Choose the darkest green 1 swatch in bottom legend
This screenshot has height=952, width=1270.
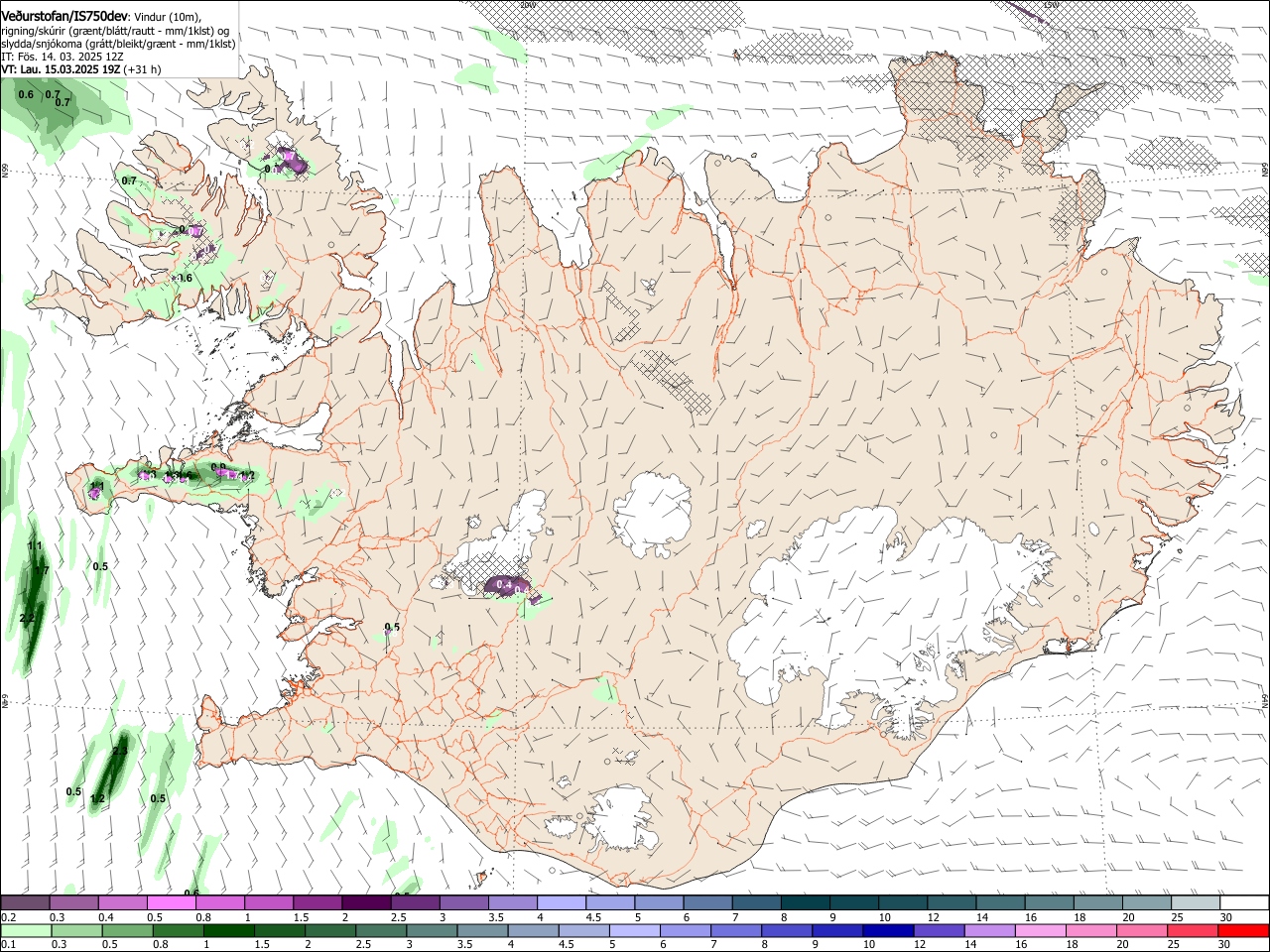tap(228, 930)
